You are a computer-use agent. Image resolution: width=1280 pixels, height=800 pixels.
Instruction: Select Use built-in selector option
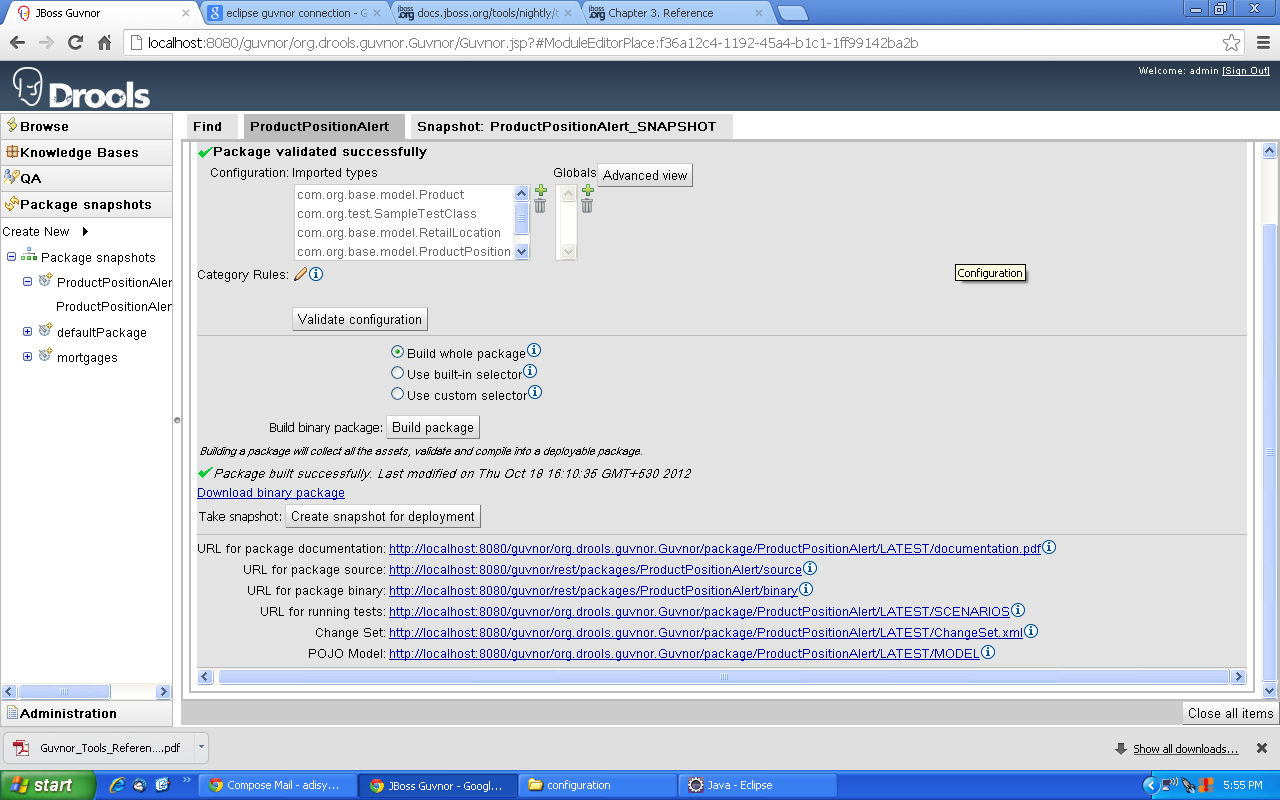point(398,373)
